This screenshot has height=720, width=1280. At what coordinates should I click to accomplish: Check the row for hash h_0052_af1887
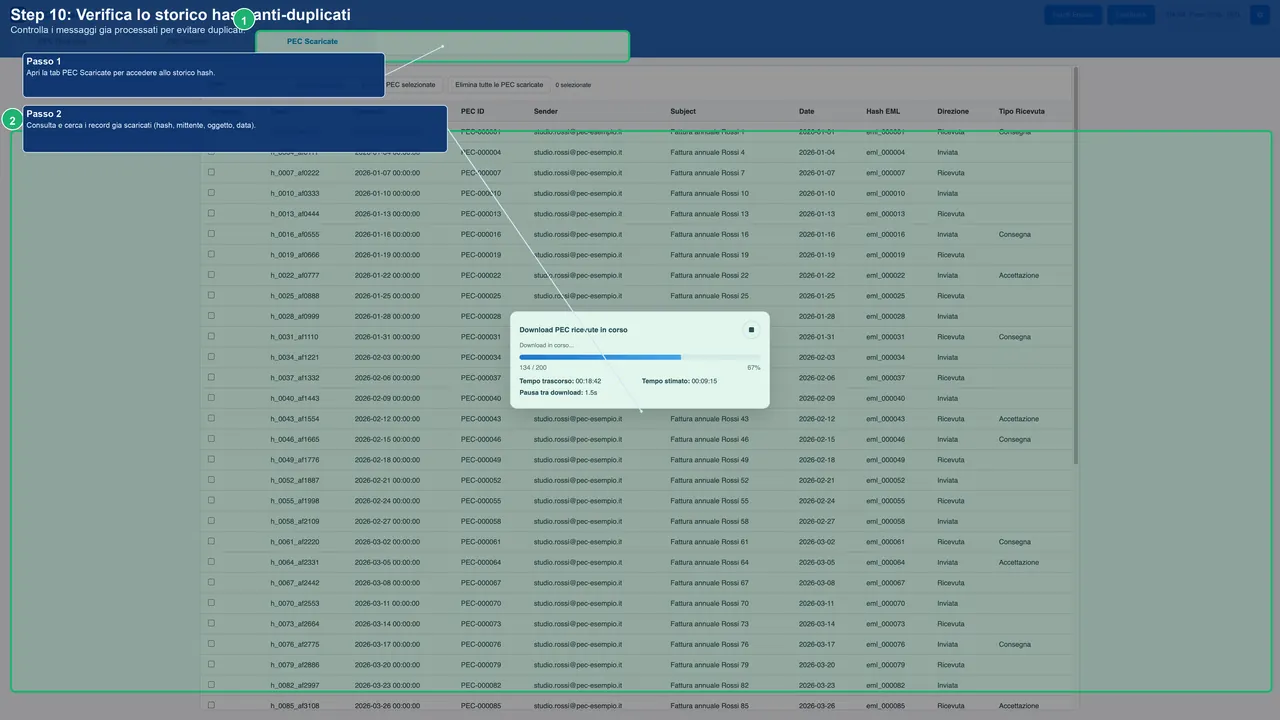pos(210,480)
